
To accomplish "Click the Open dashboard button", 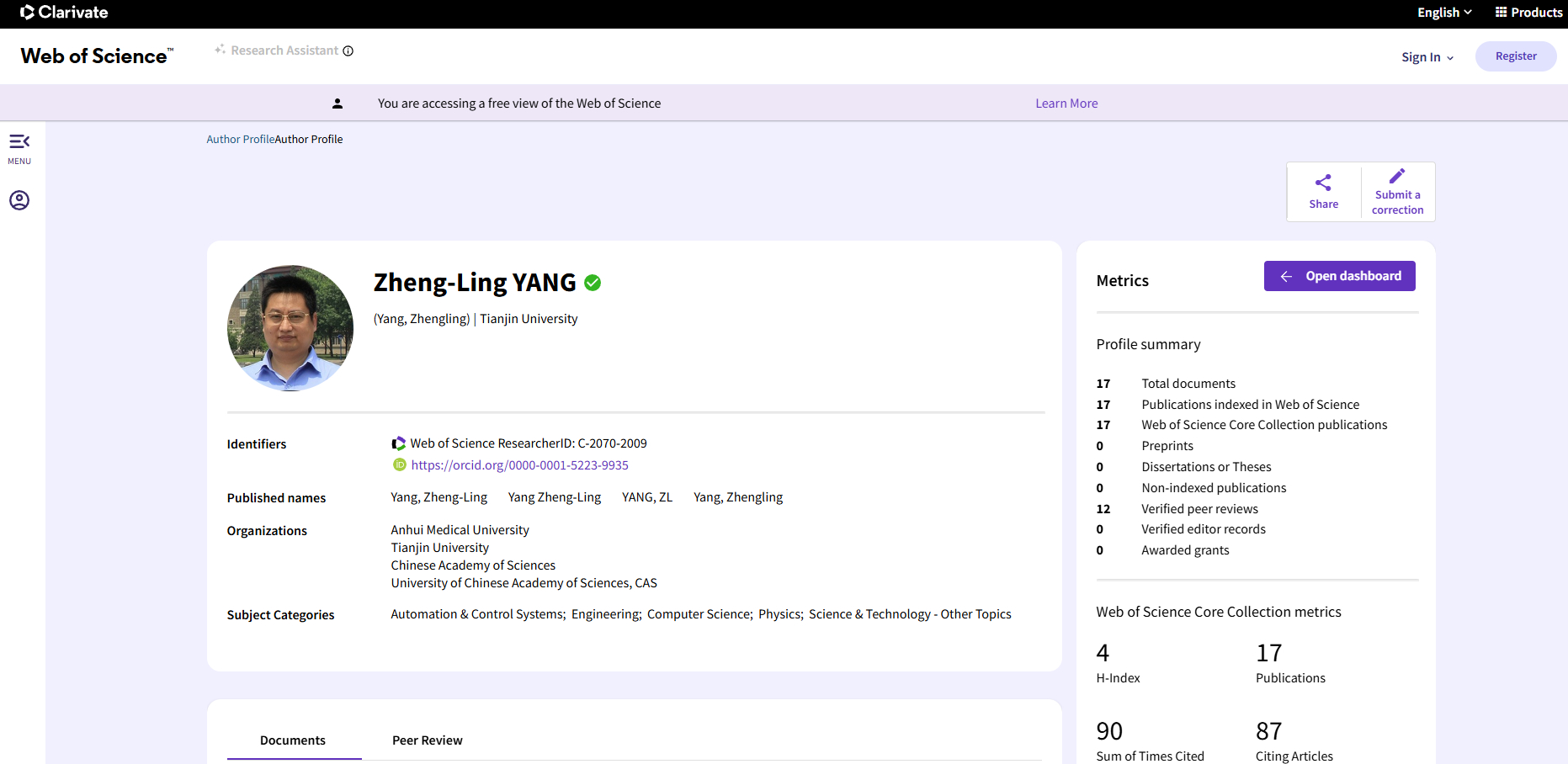I will (1339, 275).
